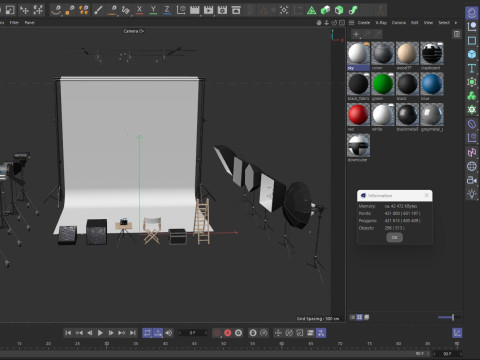Viewport: 480px width, 360px height.
Task: Open the green effector gear icon
Action: (472, 109)
